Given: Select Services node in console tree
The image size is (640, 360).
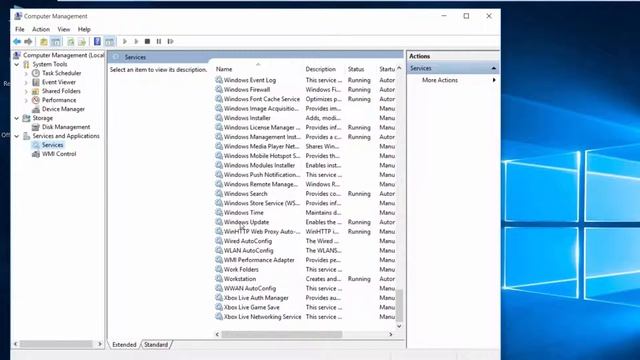Looking at the screenshot, I should click(x=52, y=145).
